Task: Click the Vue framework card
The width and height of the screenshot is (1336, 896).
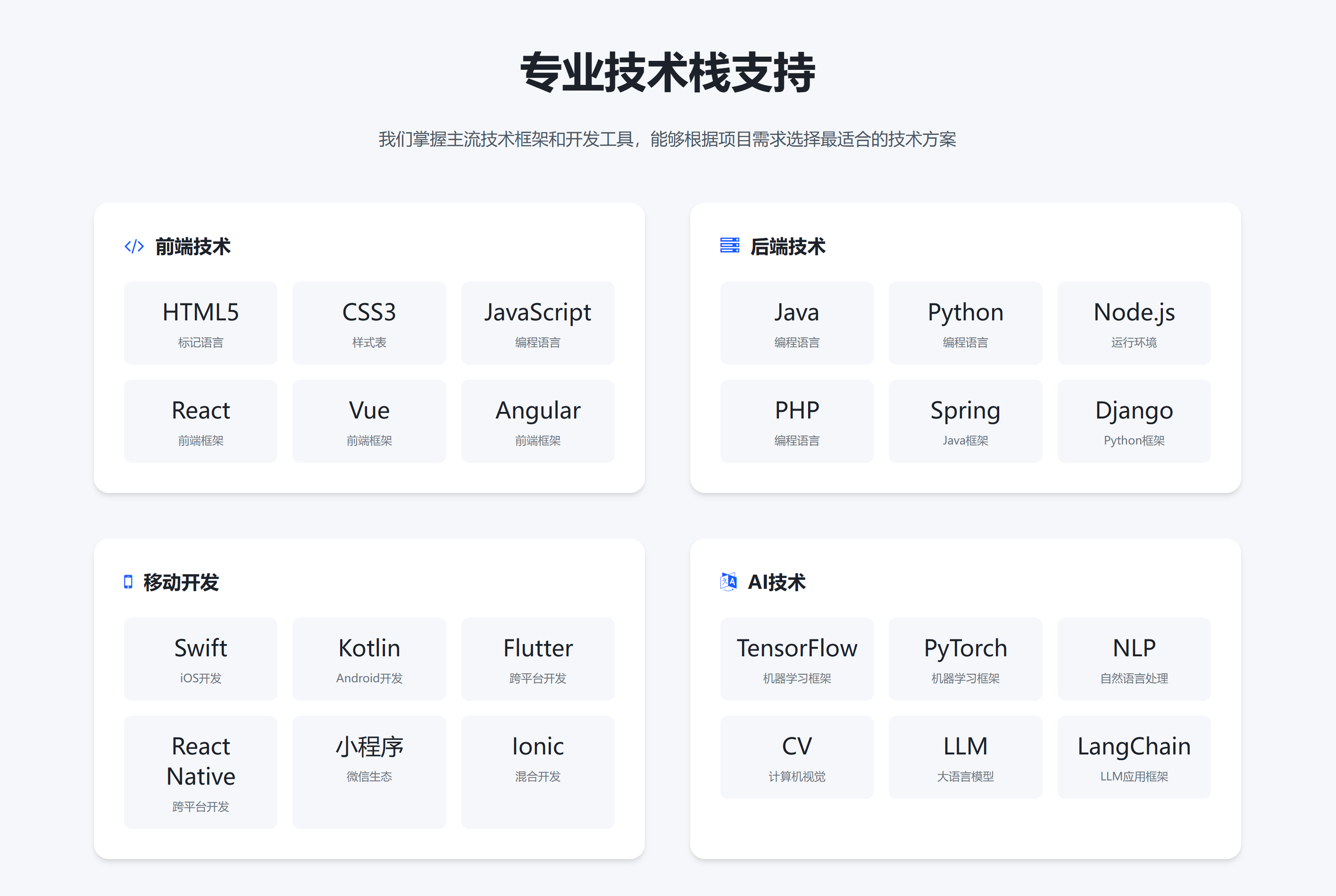Action: (369, 421)
